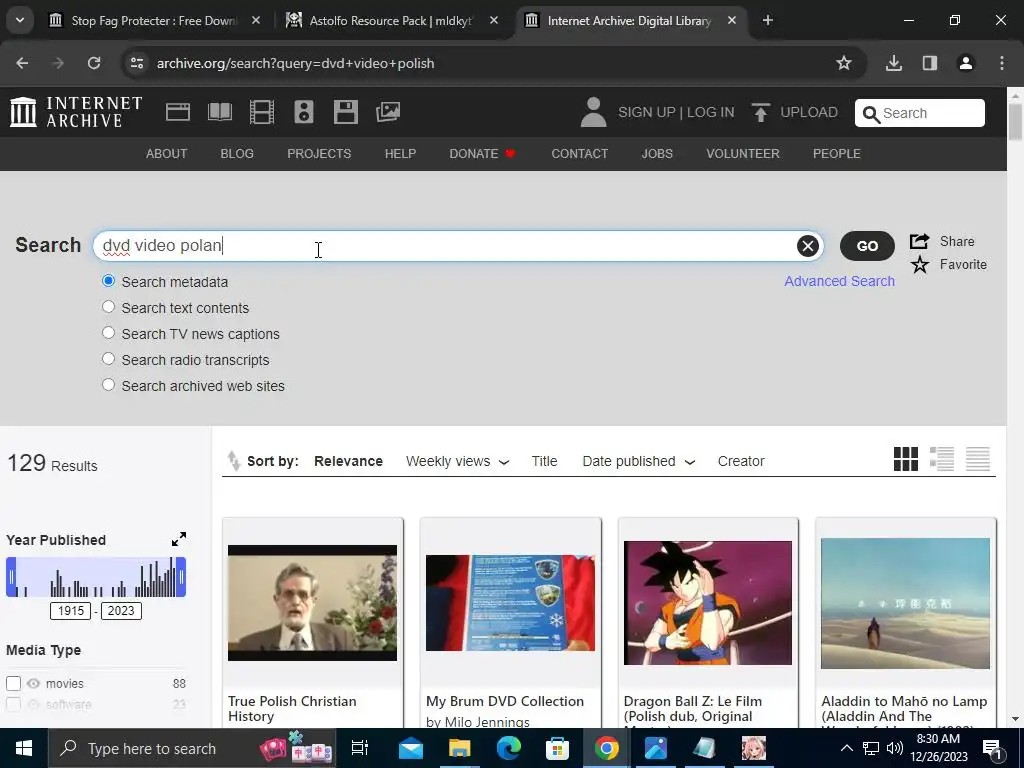Open the Images icon

click(388, 112)
